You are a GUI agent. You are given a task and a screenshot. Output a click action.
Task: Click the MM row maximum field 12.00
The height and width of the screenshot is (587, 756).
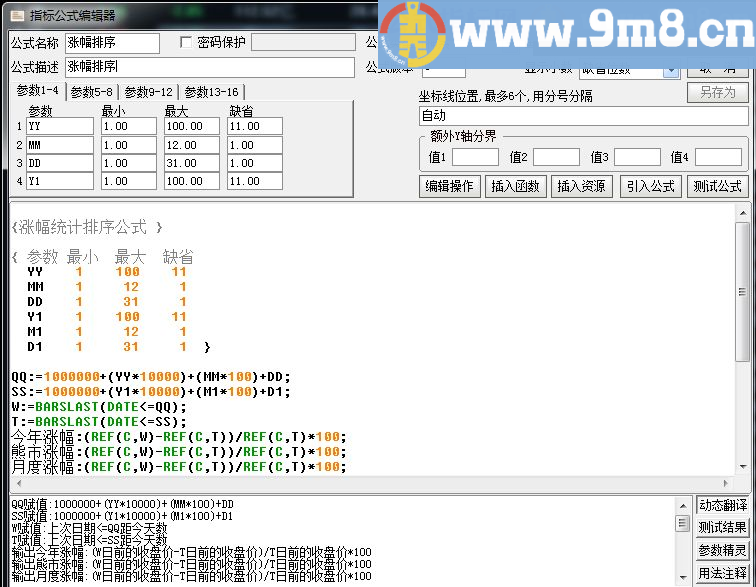[x=192, y=145]
